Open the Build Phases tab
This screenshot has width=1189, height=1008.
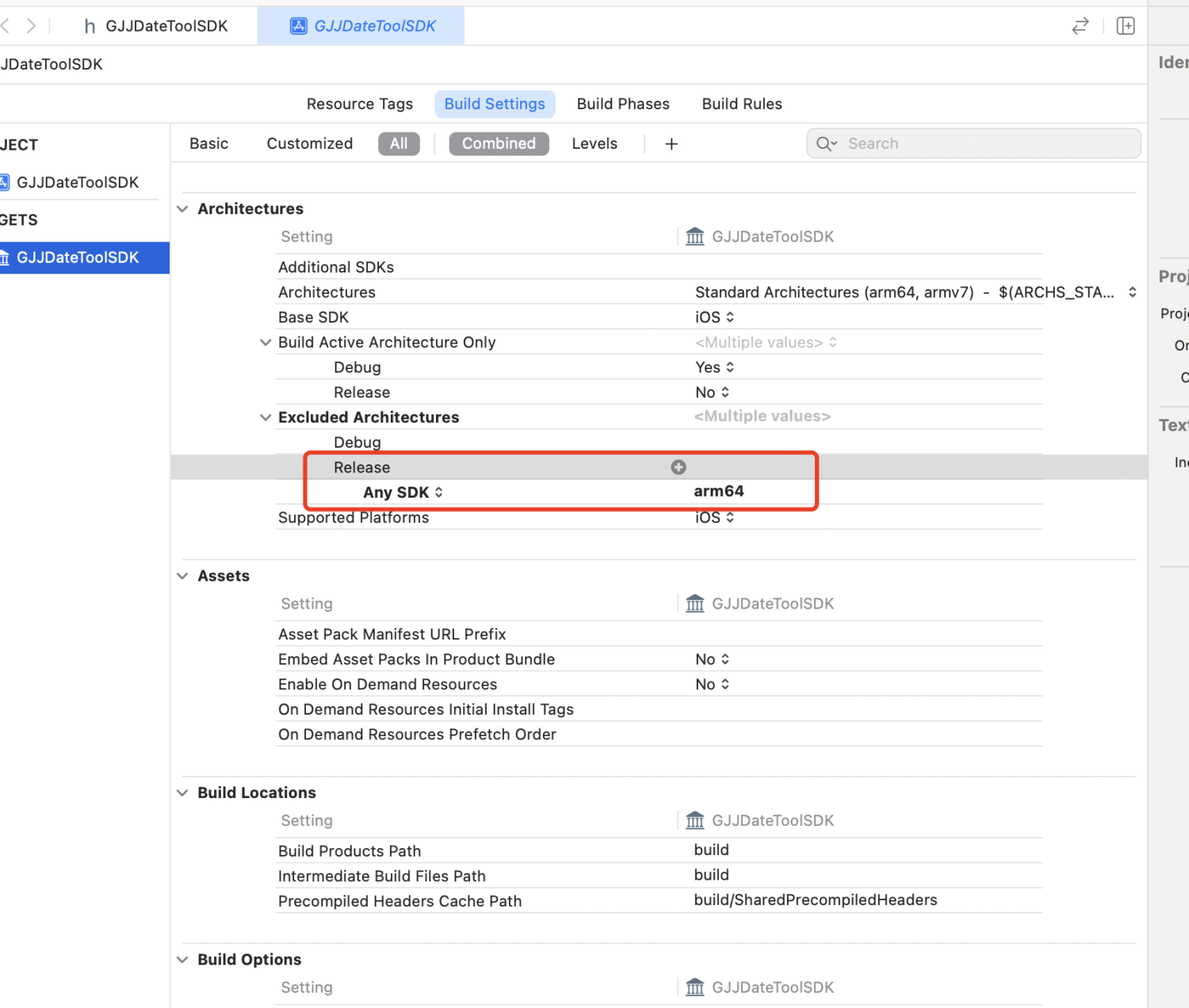623,104
